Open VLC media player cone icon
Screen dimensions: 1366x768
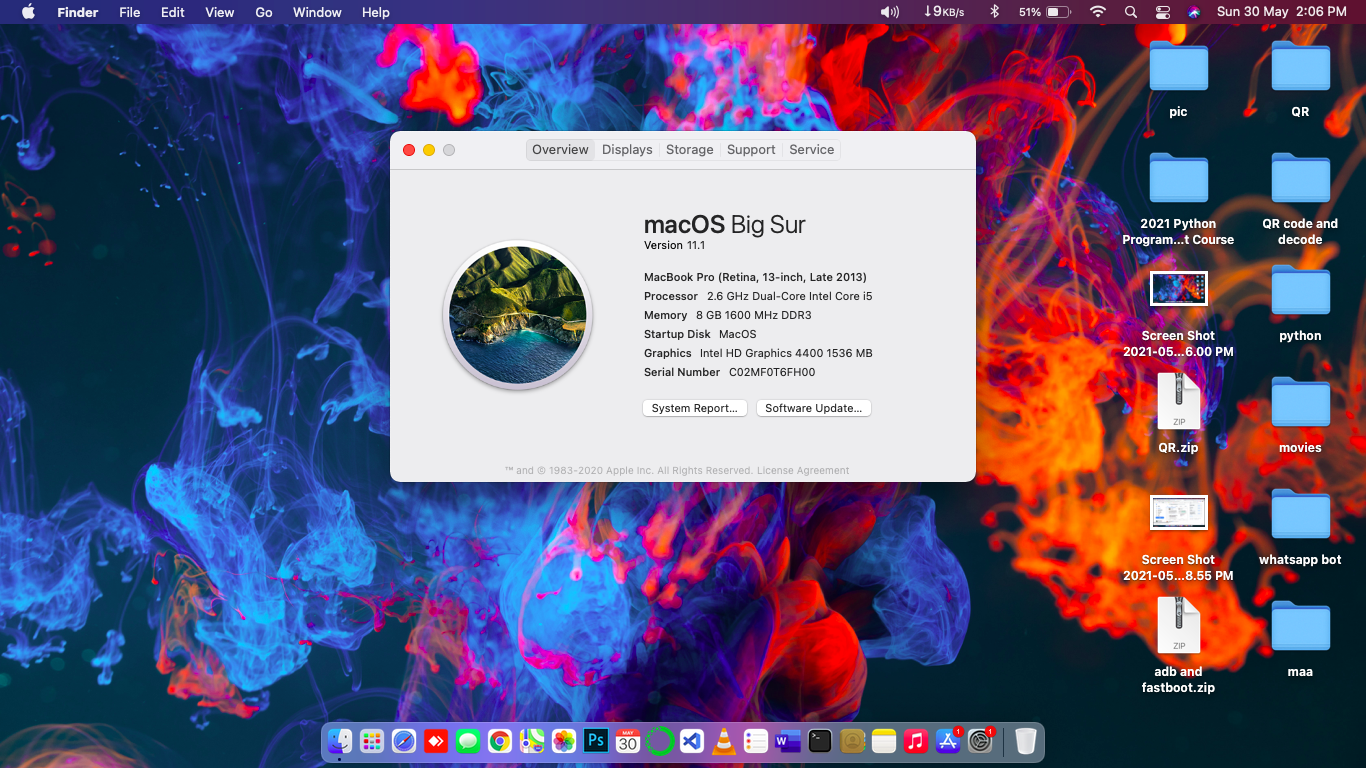tap(723, 741)
